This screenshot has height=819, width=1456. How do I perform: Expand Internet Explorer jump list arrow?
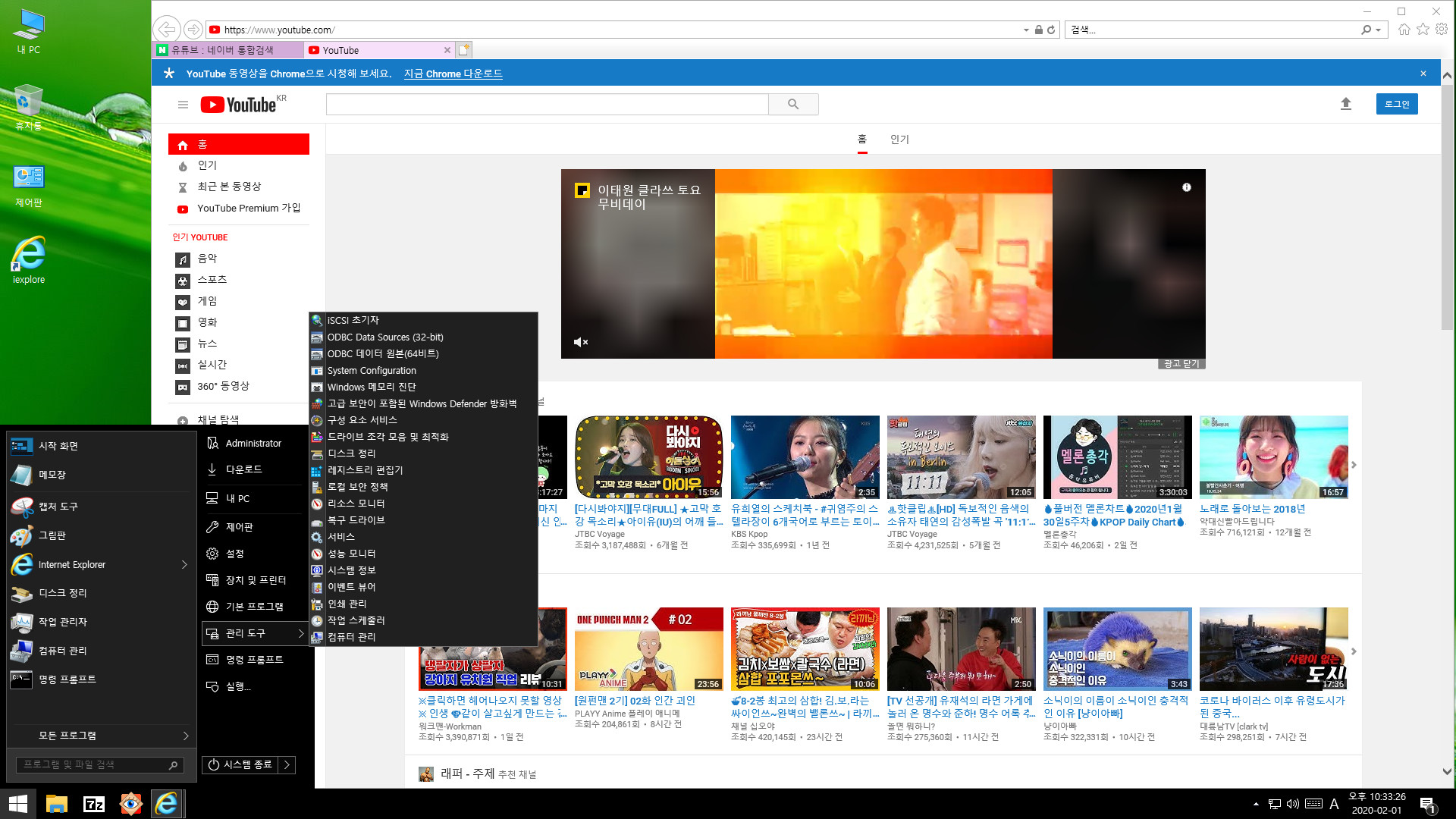184,564
